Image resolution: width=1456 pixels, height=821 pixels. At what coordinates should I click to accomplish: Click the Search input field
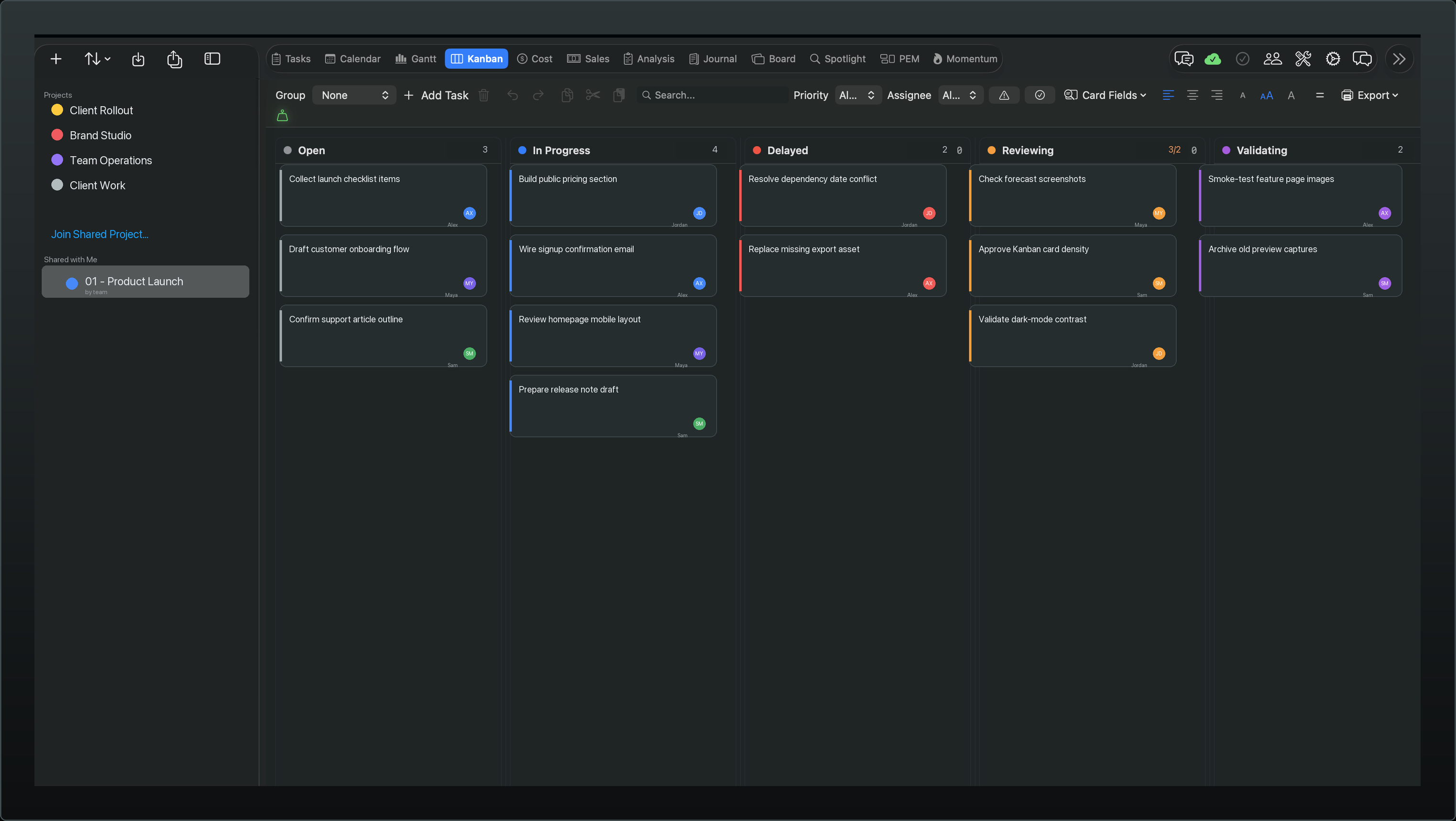712,96
